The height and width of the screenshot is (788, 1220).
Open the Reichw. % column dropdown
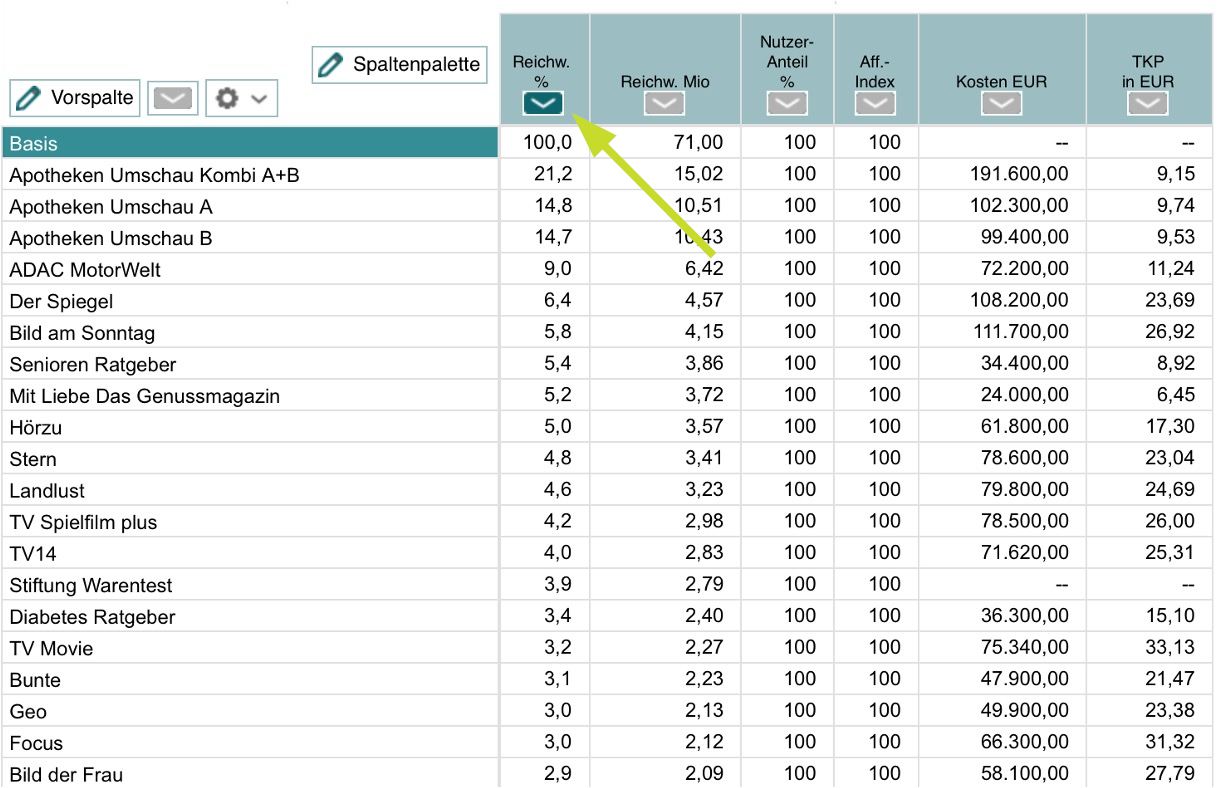(x=543, y=104)
